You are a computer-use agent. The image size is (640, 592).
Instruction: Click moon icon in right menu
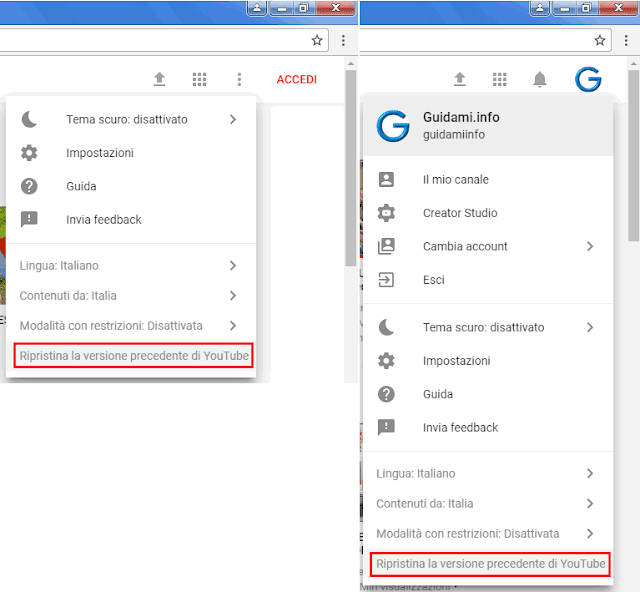386,327
